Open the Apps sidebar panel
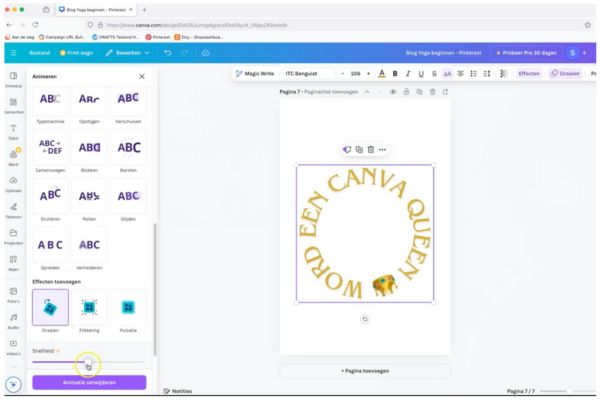Screen dimensions: 600x400 pos(13,263)
